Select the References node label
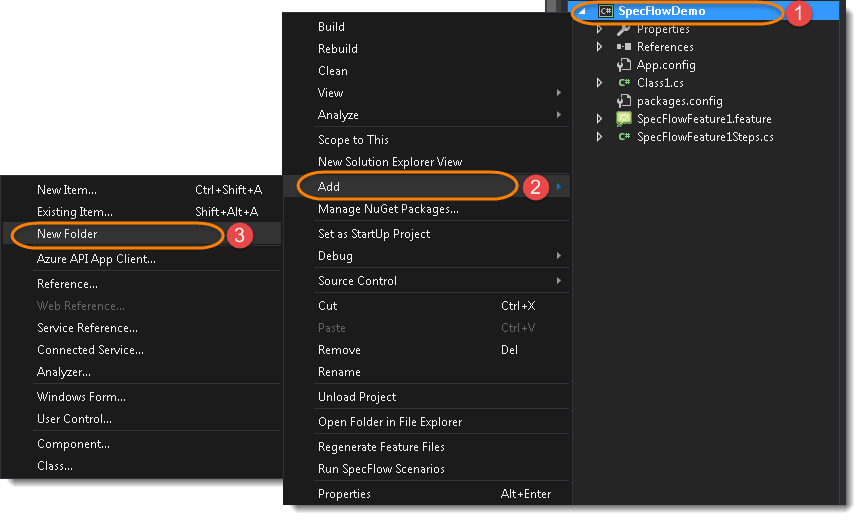The height and width of the screenshot is (520, 861). pyautogui.click(x=665, y=47)
